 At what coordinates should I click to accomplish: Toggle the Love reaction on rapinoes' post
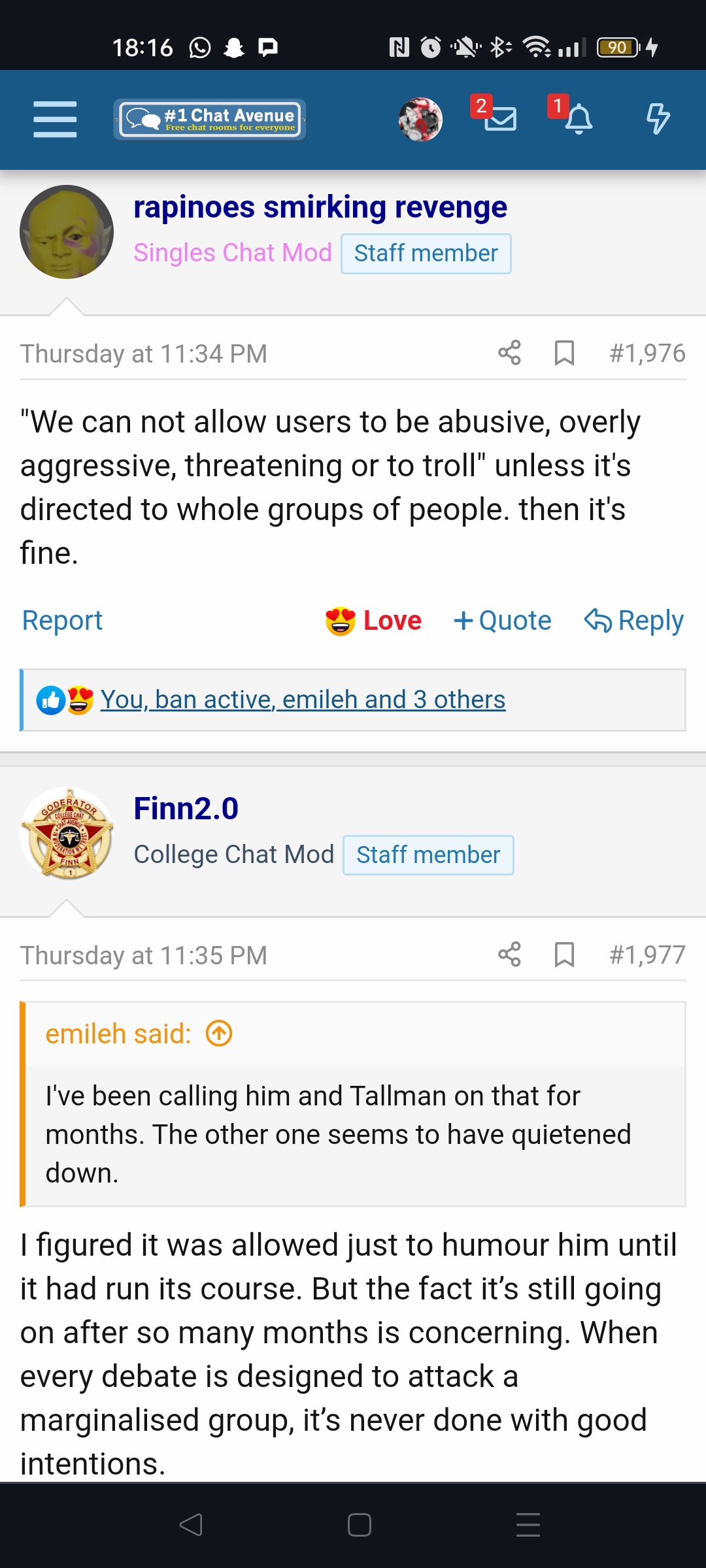click(x=373, y=621)
